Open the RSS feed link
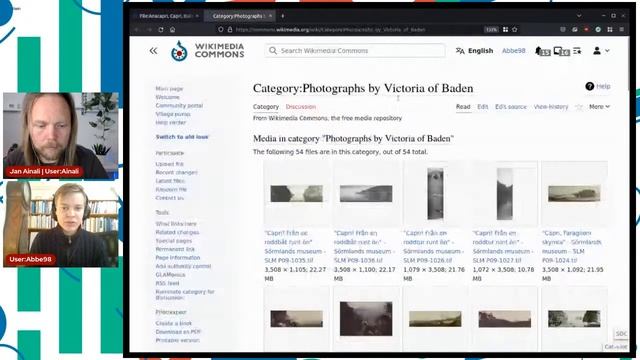 tap(167, 283)
